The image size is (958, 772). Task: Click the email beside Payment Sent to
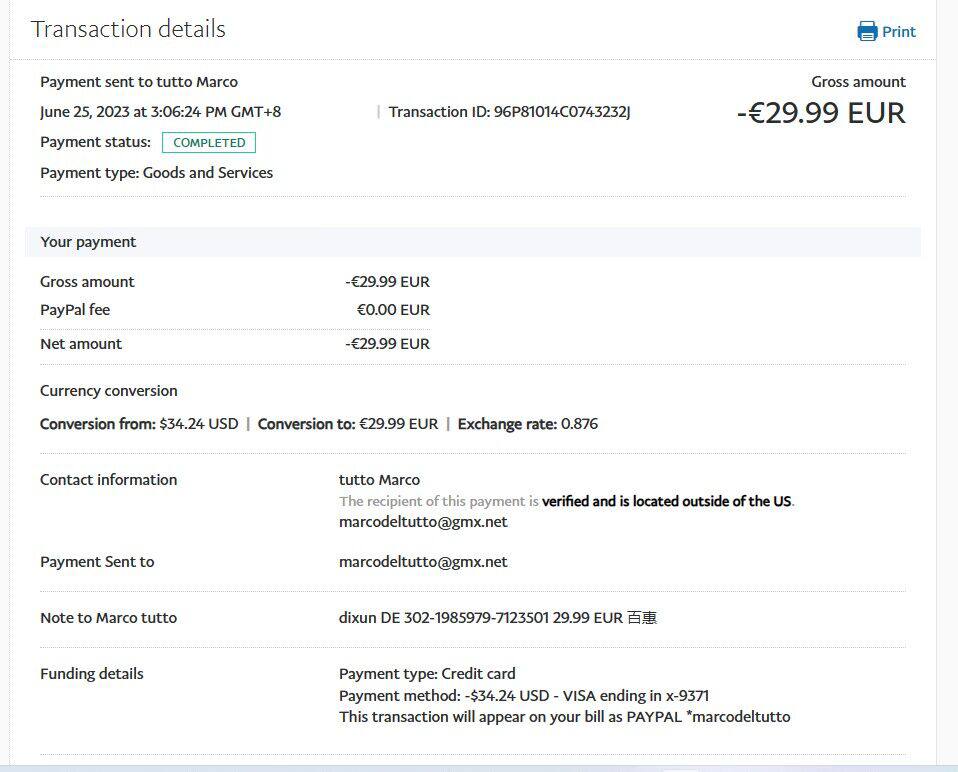(x=423, y=562)
